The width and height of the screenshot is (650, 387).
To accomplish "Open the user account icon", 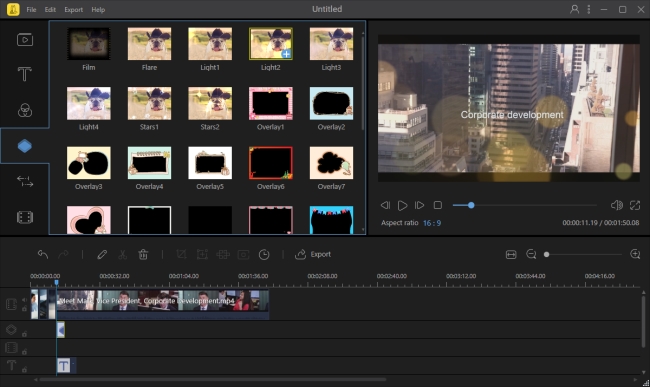I will (575, 9).
